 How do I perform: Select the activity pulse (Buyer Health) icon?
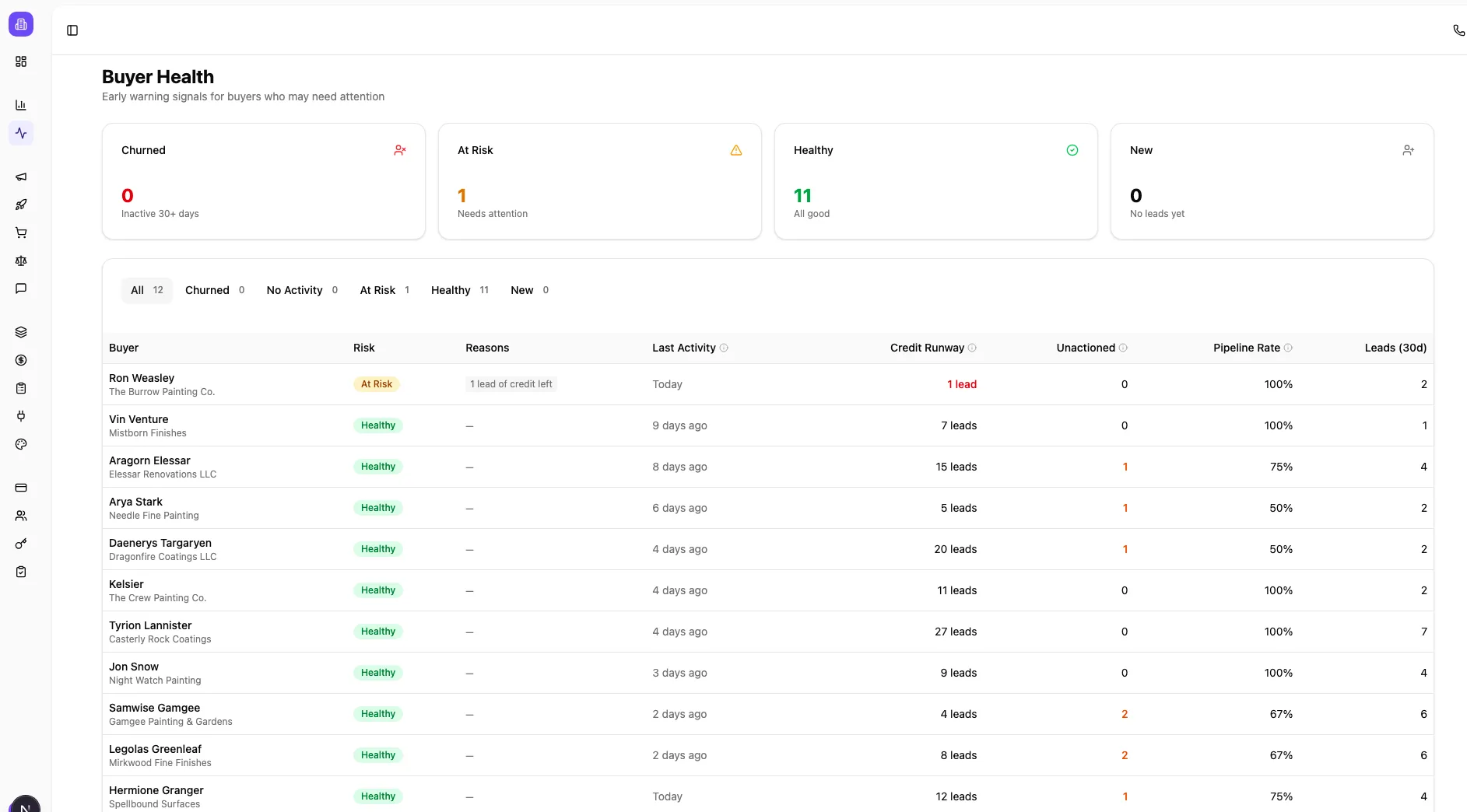[x=21, y=133]
